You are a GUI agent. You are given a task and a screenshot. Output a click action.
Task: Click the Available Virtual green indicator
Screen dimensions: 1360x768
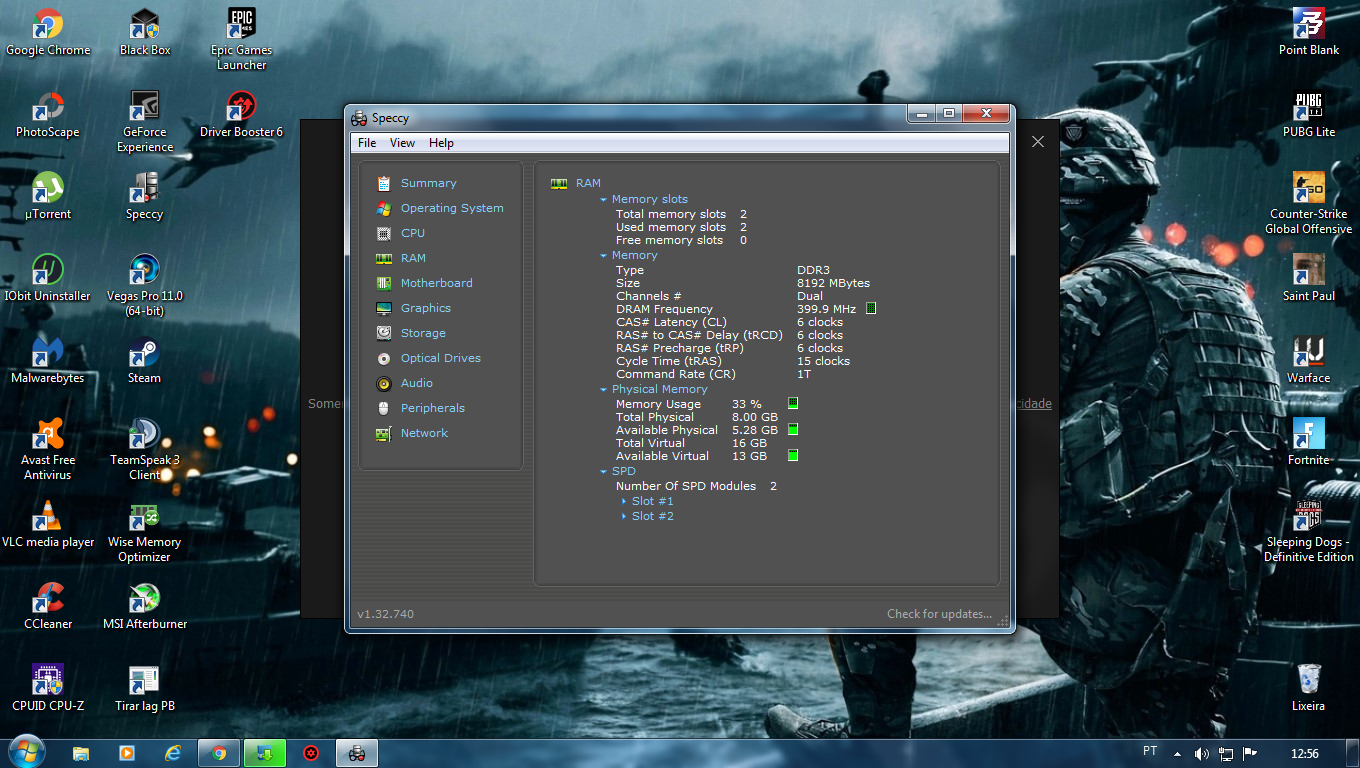click(793, 456)
